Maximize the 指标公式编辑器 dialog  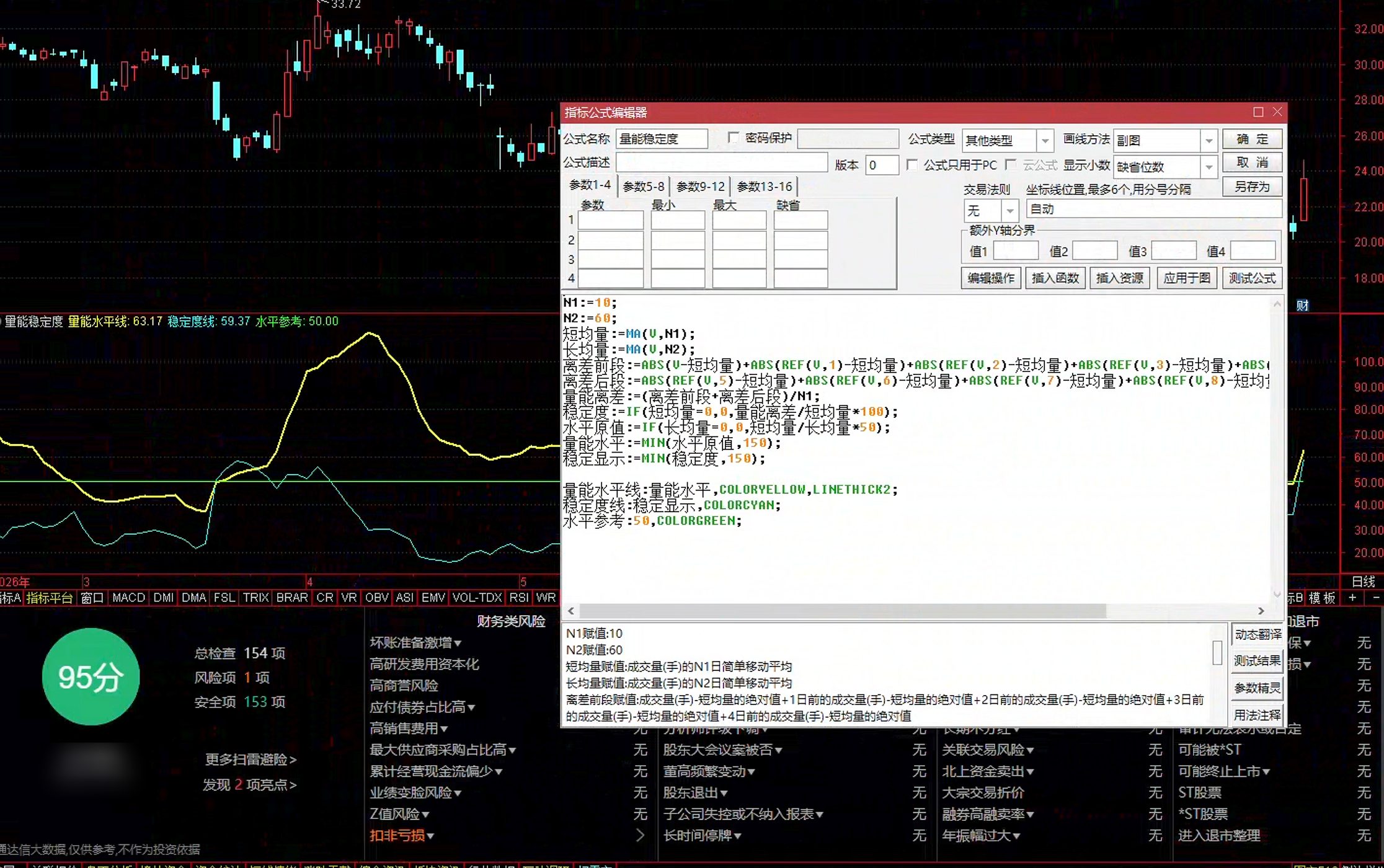[1258, 112]
